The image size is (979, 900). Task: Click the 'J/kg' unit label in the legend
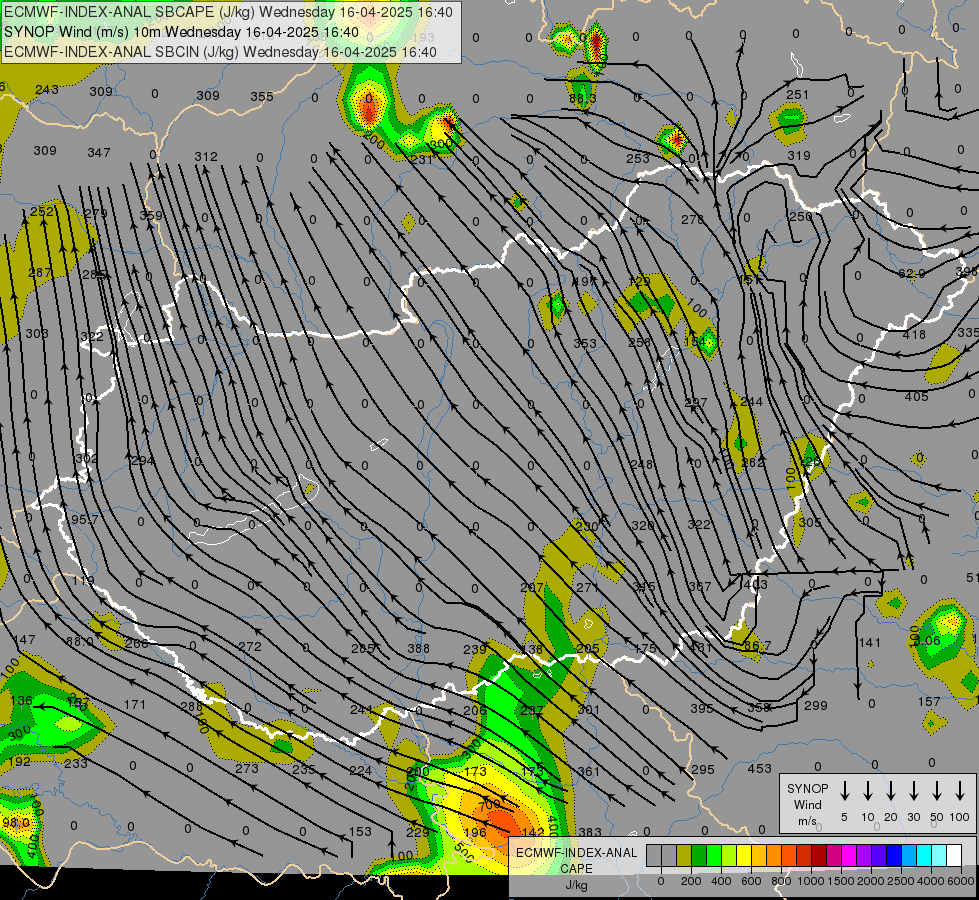[576, 885]
